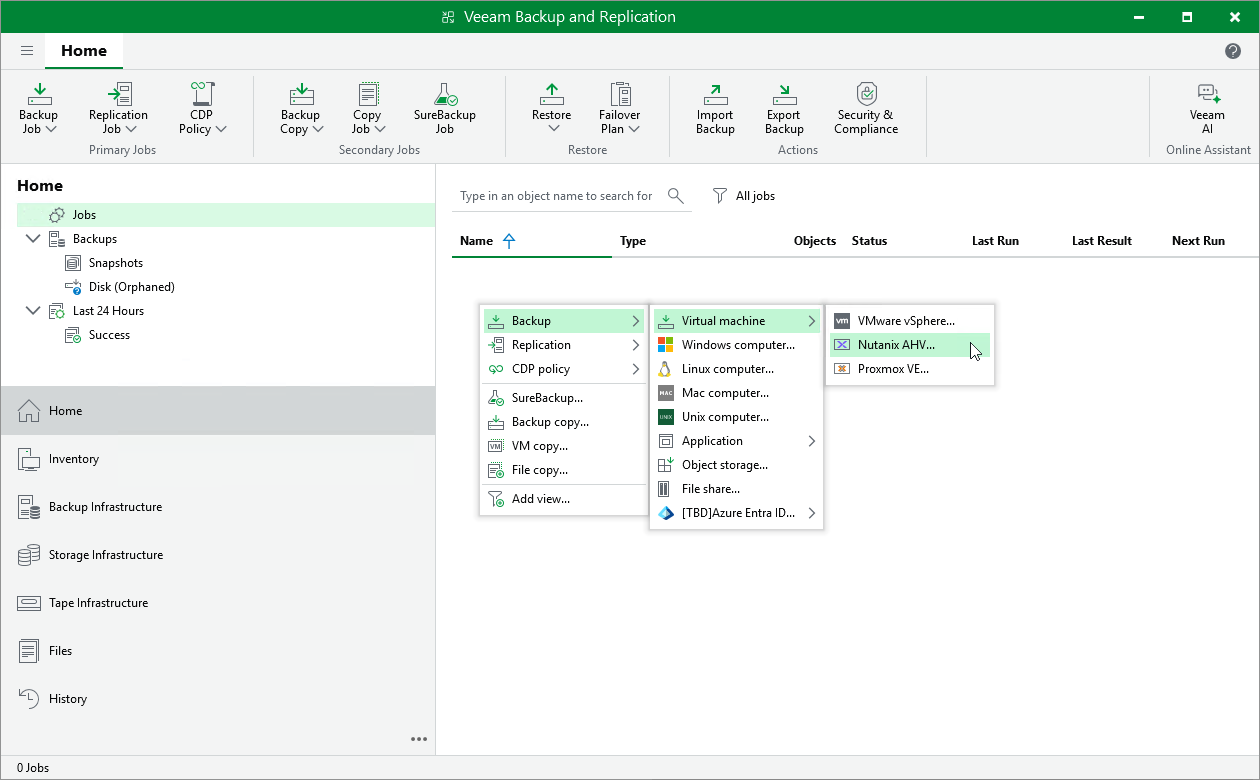Open Security & Compliance tool
Viewport: 1260px width, 780px height.
pyautogui.click(x=867, y=108)
